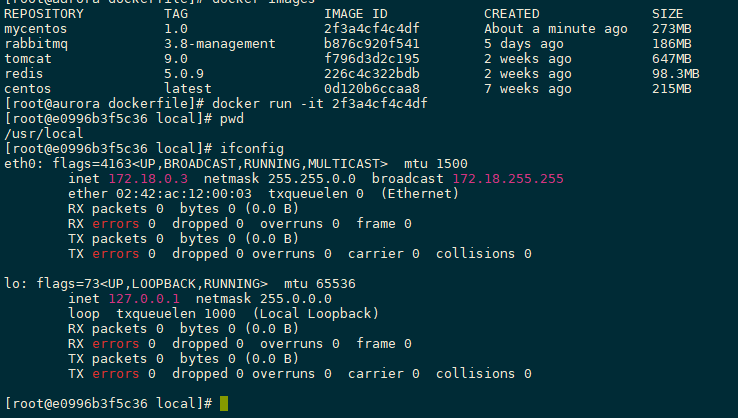This screenshot has width=738, height=418.
Task: Click the SIZE column header
Action: [x=667, y=14]
